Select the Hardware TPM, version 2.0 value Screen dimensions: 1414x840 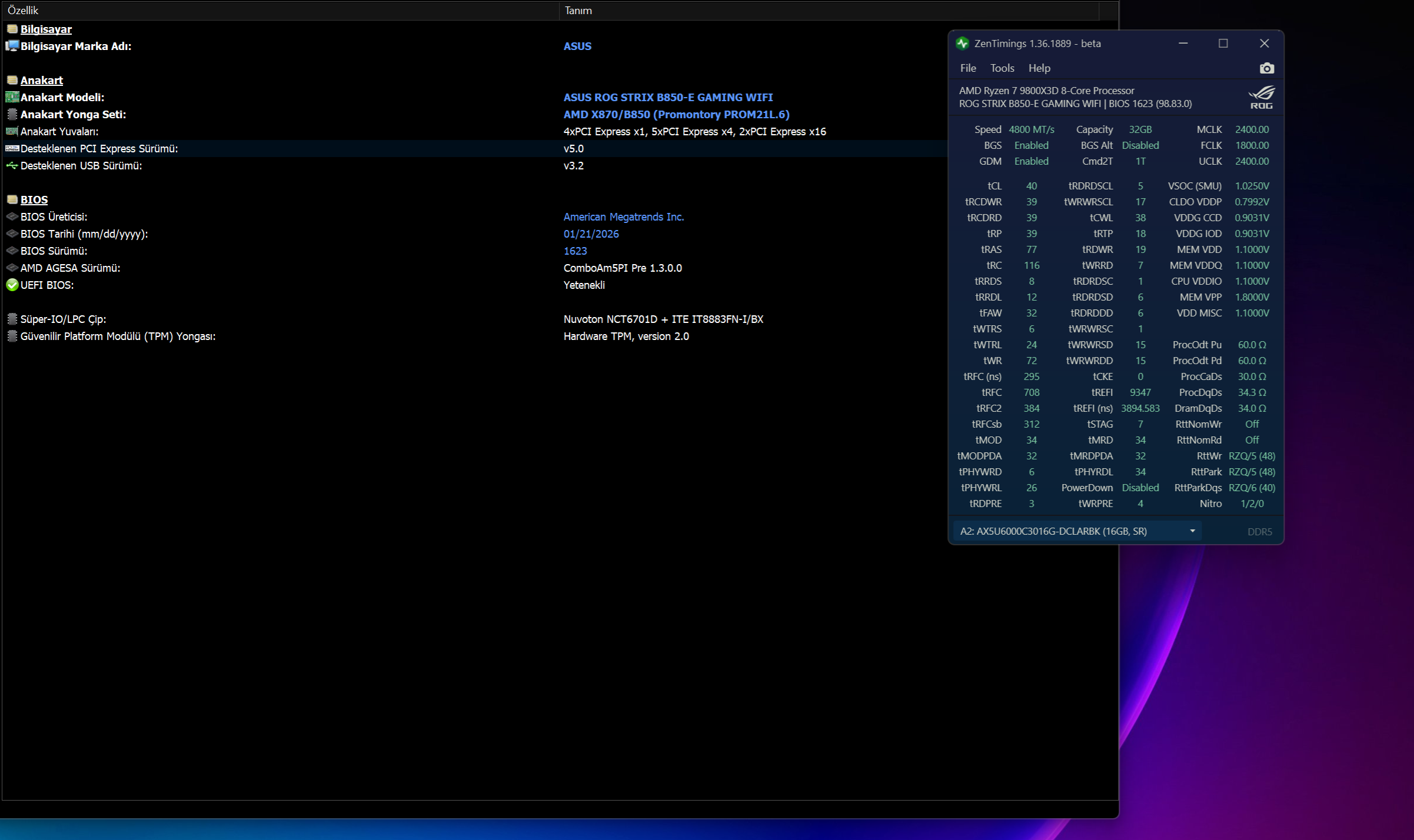[626, 336]
